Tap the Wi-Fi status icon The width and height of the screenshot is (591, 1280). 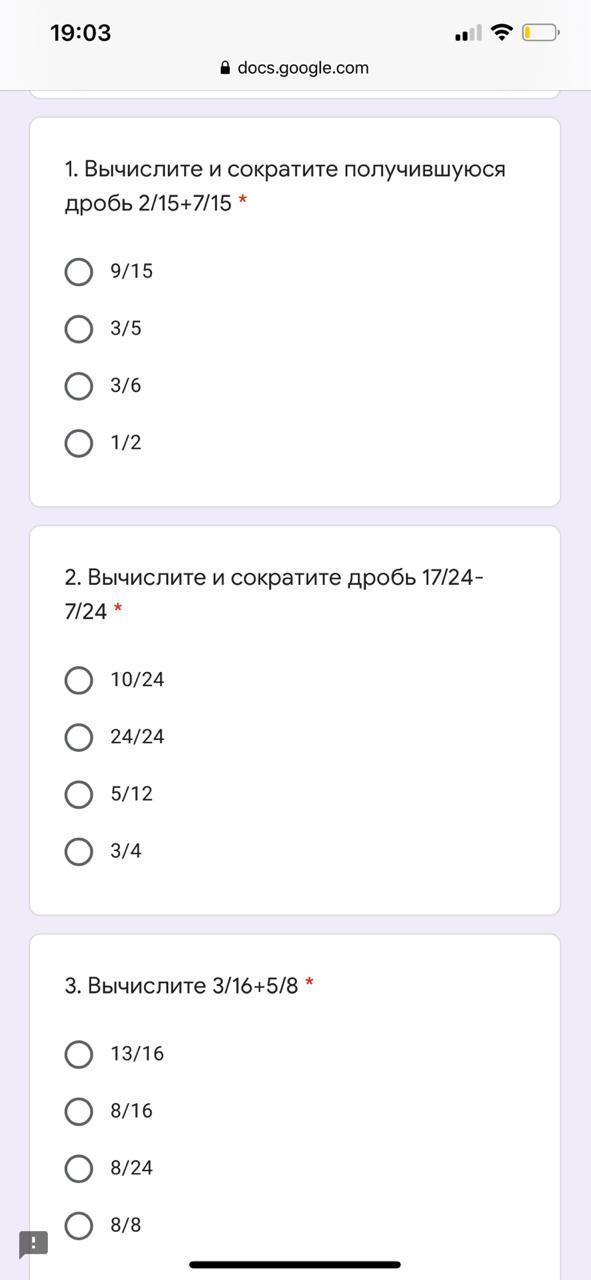[x=502, y=33]
